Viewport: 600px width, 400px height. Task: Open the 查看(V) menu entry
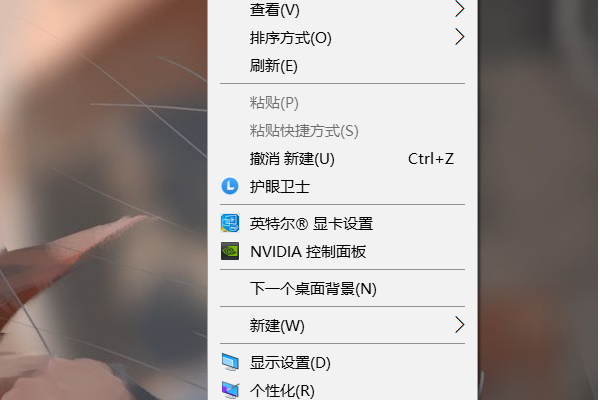342,10
